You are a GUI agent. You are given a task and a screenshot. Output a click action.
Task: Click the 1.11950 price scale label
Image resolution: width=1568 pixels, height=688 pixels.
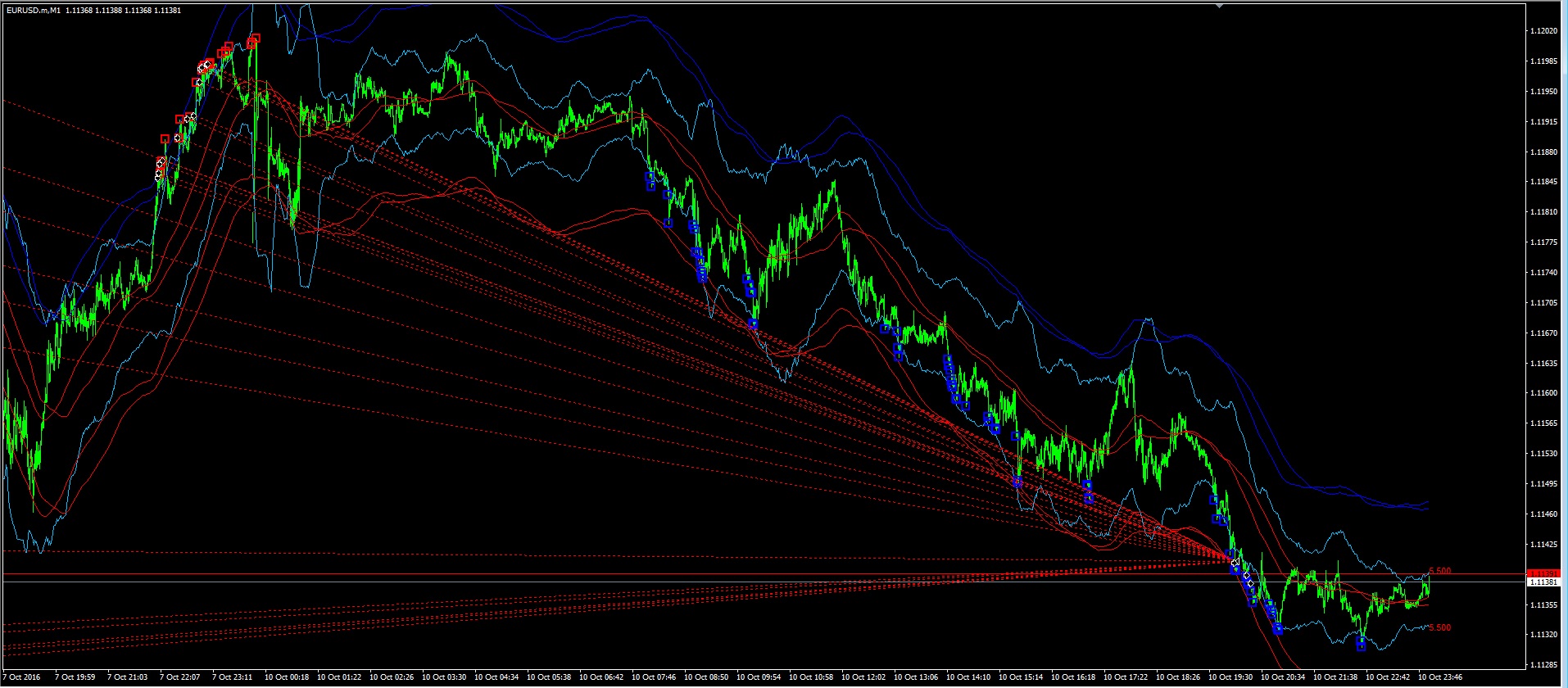tap(1543, 92)
